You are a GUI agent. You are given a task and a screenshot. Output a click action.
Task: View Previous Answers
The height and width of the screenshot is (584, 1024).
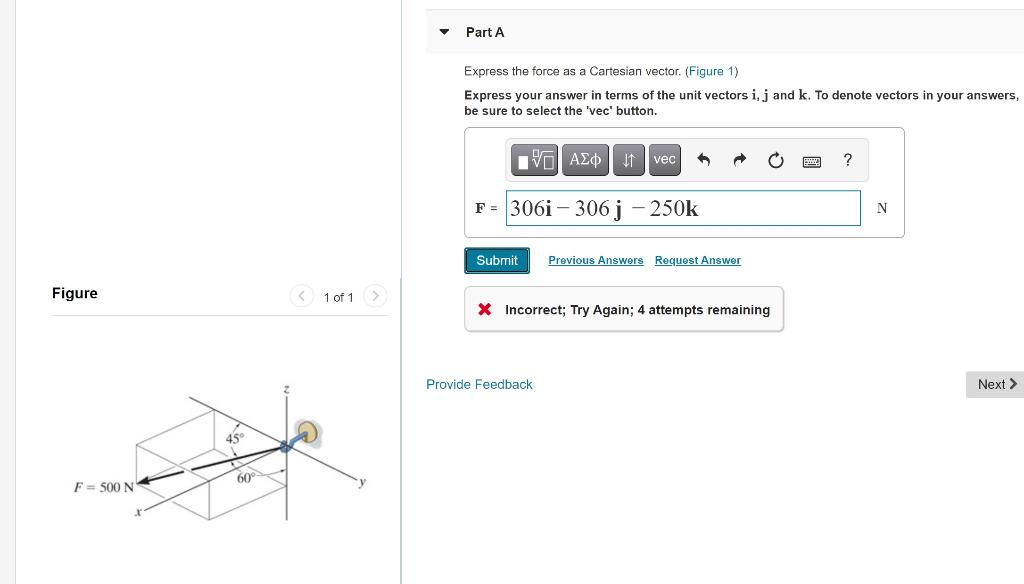point(595,260)
